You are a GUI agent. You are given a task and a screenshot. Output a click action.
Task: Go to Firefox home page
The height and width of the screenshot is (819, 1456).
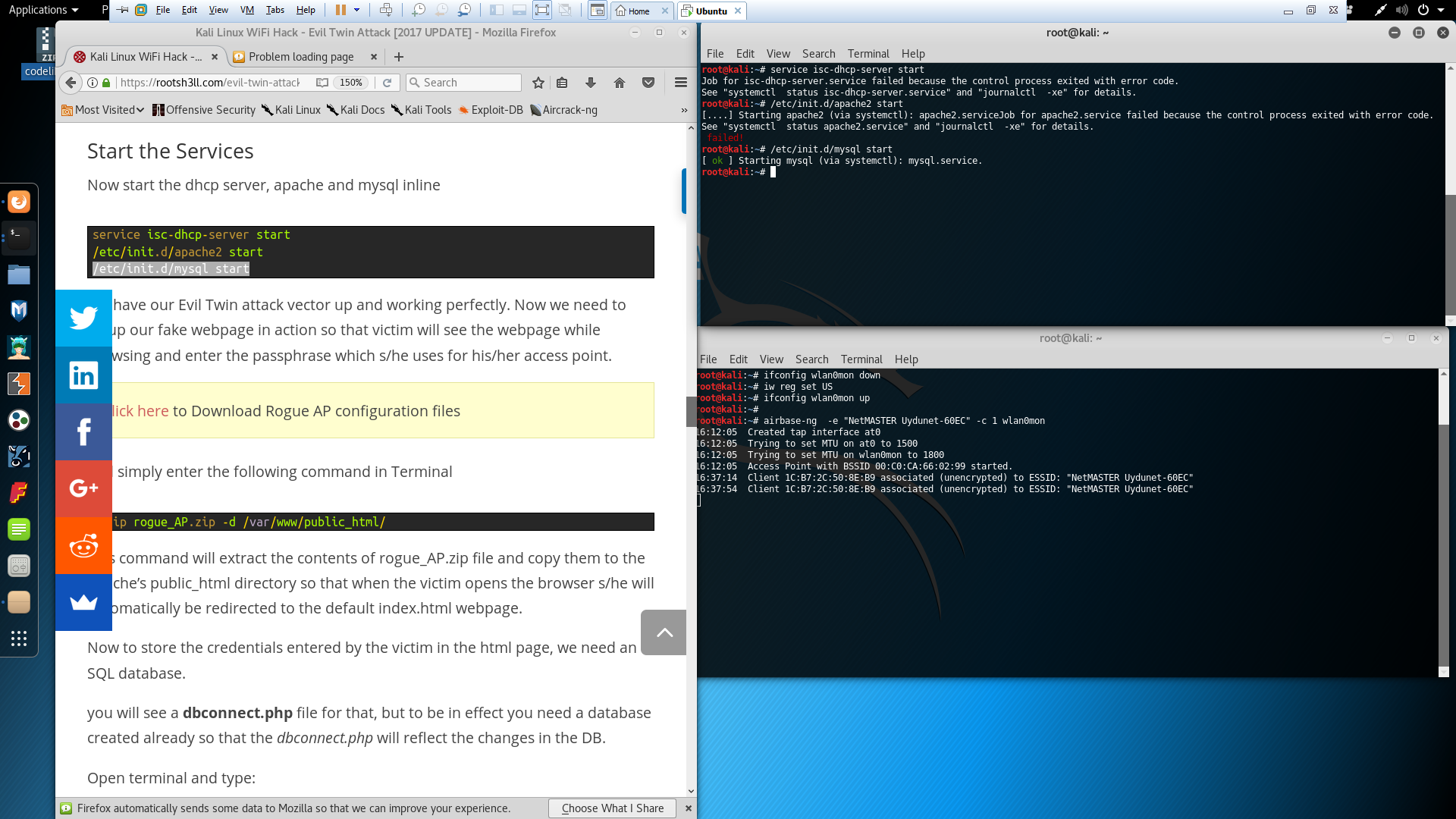click(x=620, y=83)
